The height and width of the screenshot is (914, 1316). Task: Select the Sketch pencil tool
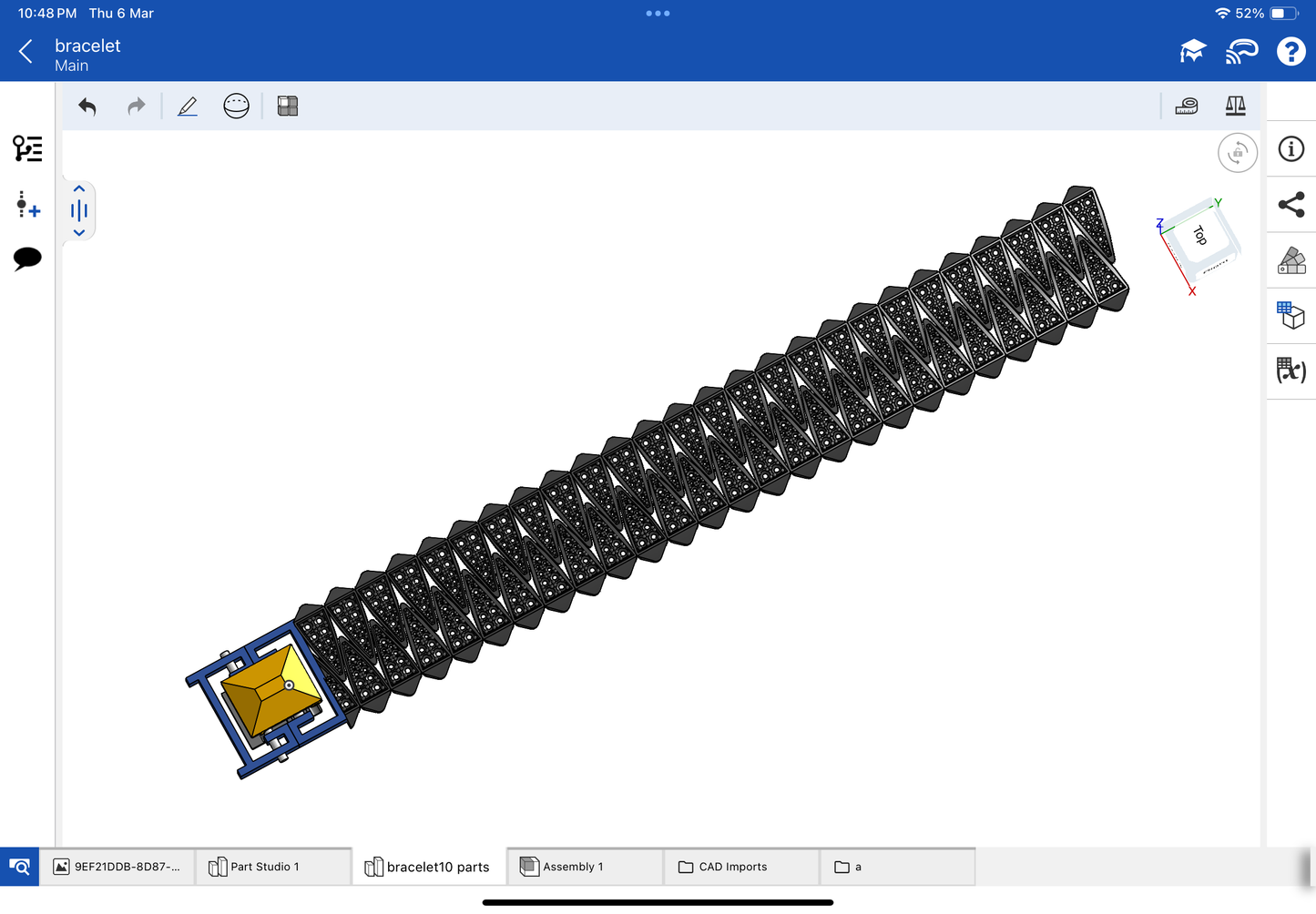pos(188,107)
